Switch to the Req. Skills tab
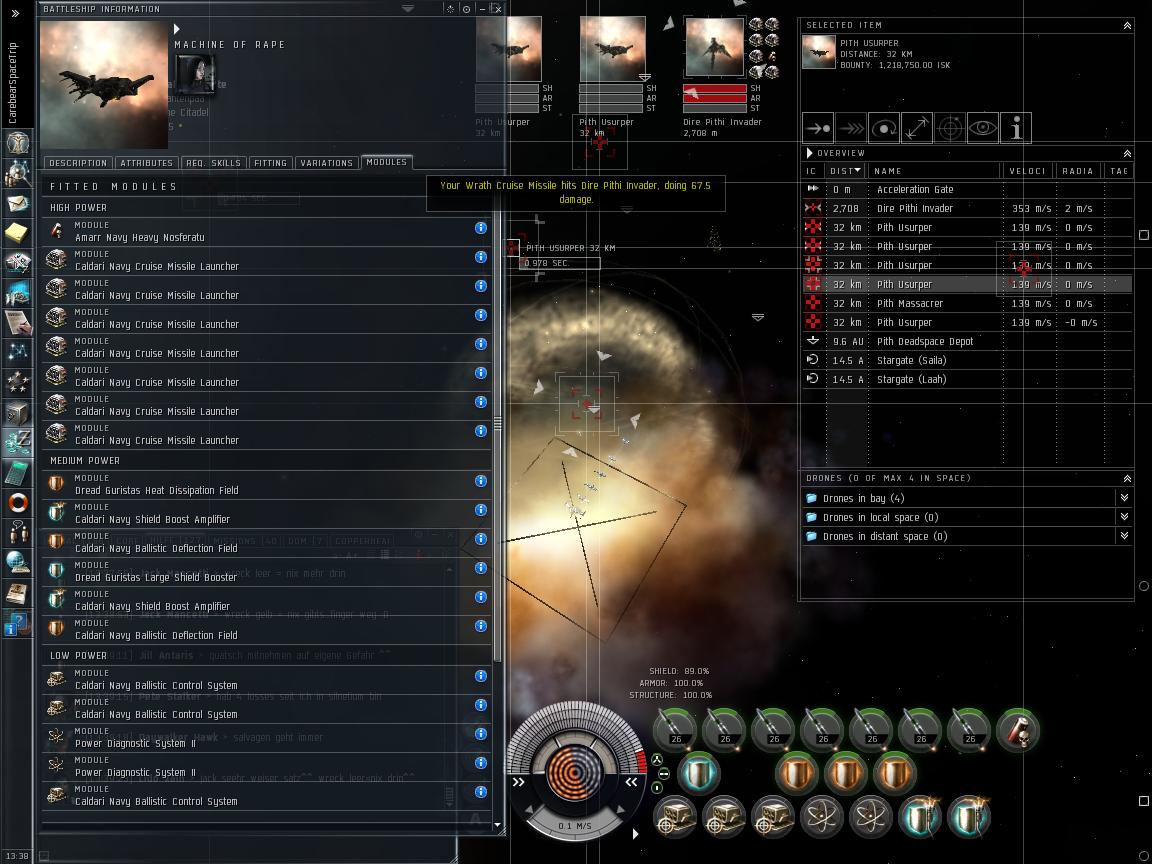 pyautogui.click(x=213, y=163)
